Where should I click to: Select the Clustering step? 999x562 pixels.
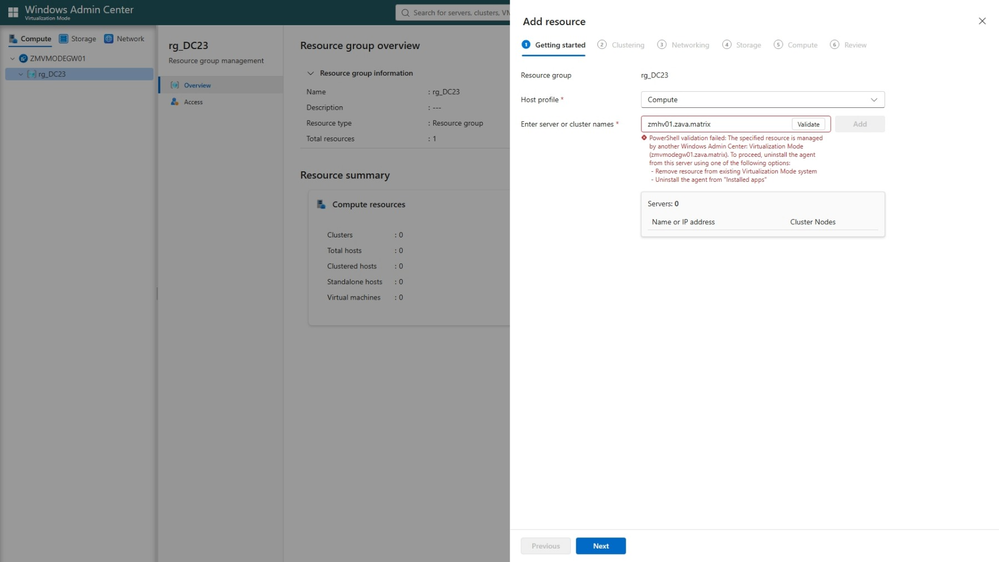(621, 45)
